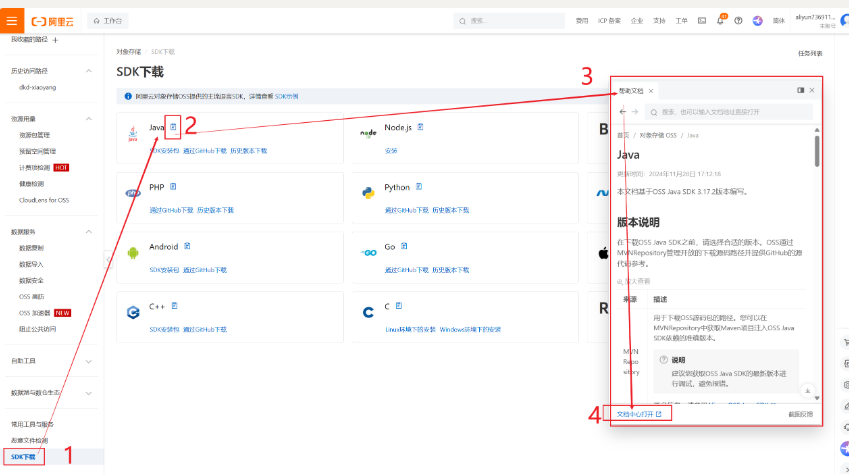Switch language via 简体 selector

click(x=779, y=21)
